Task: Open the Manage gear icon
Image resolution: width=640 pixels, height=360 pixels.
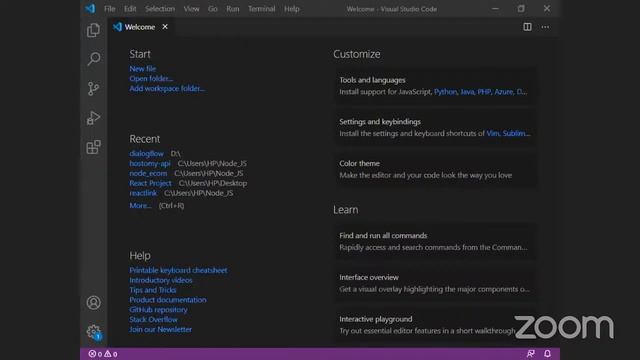Action: (x=93, y=332)
